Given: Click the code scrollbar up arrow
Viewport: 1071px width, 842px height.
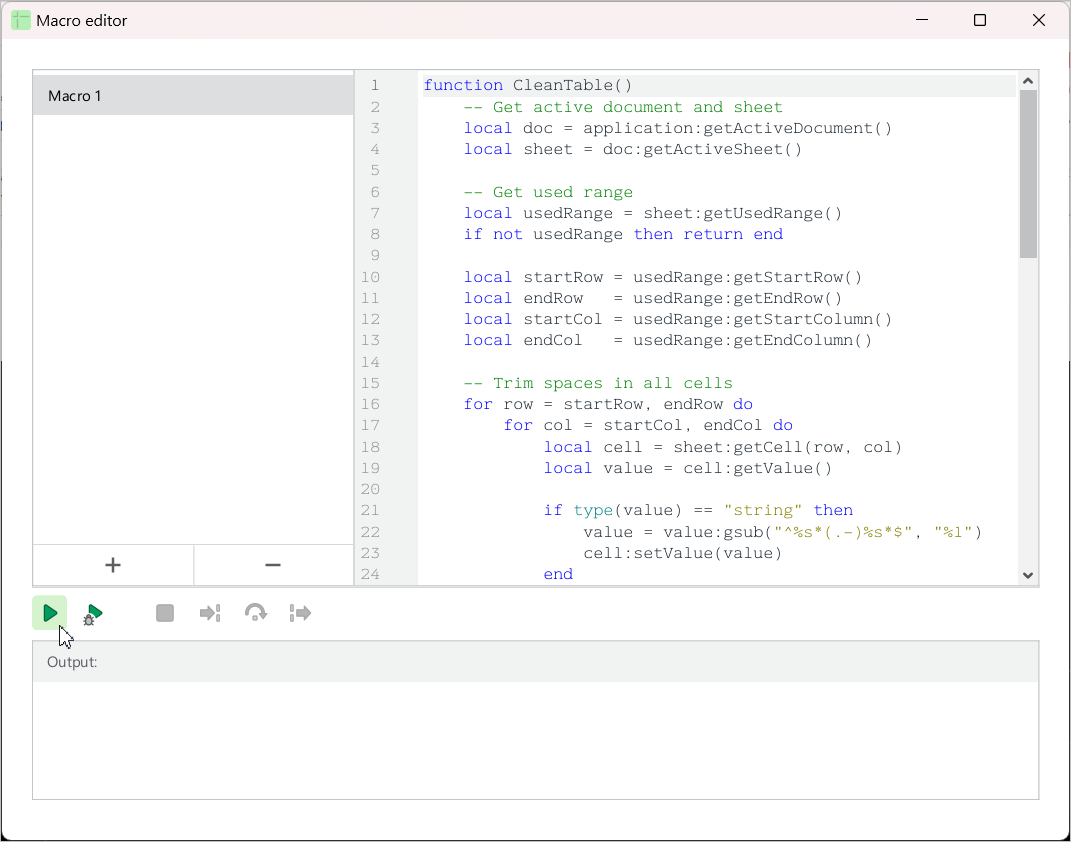Looking at the screenshot, I should click(x=1028, y=81).
